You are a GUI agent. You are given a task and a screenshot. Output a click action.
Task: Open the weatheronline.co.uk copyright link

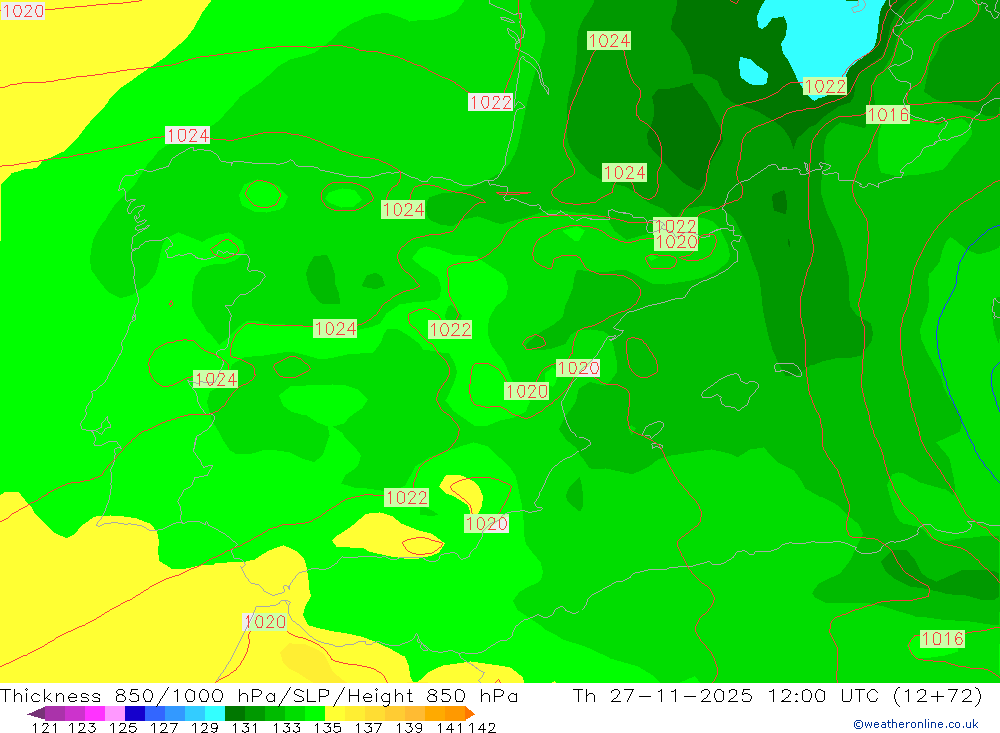(916, 724)
